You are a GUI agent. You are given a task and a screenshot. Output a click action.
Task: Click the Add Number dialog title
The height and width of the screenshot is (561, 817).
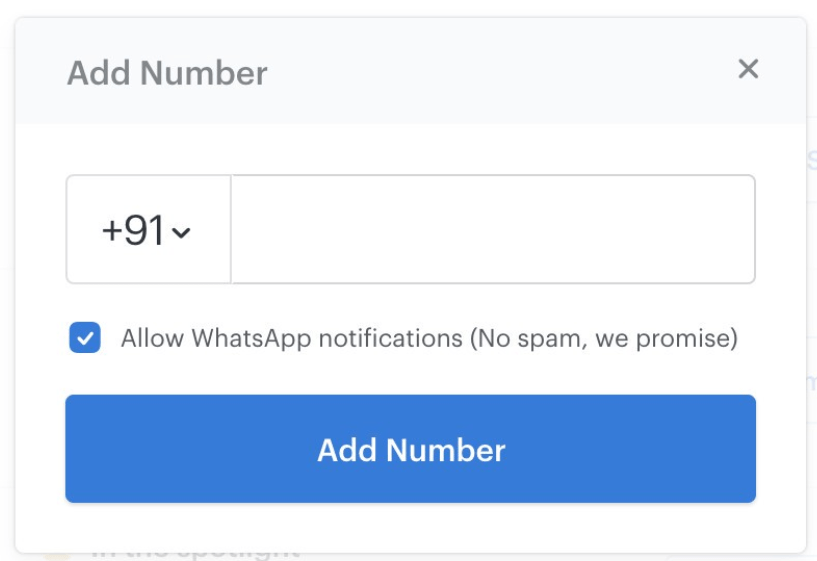coord(167,72)
